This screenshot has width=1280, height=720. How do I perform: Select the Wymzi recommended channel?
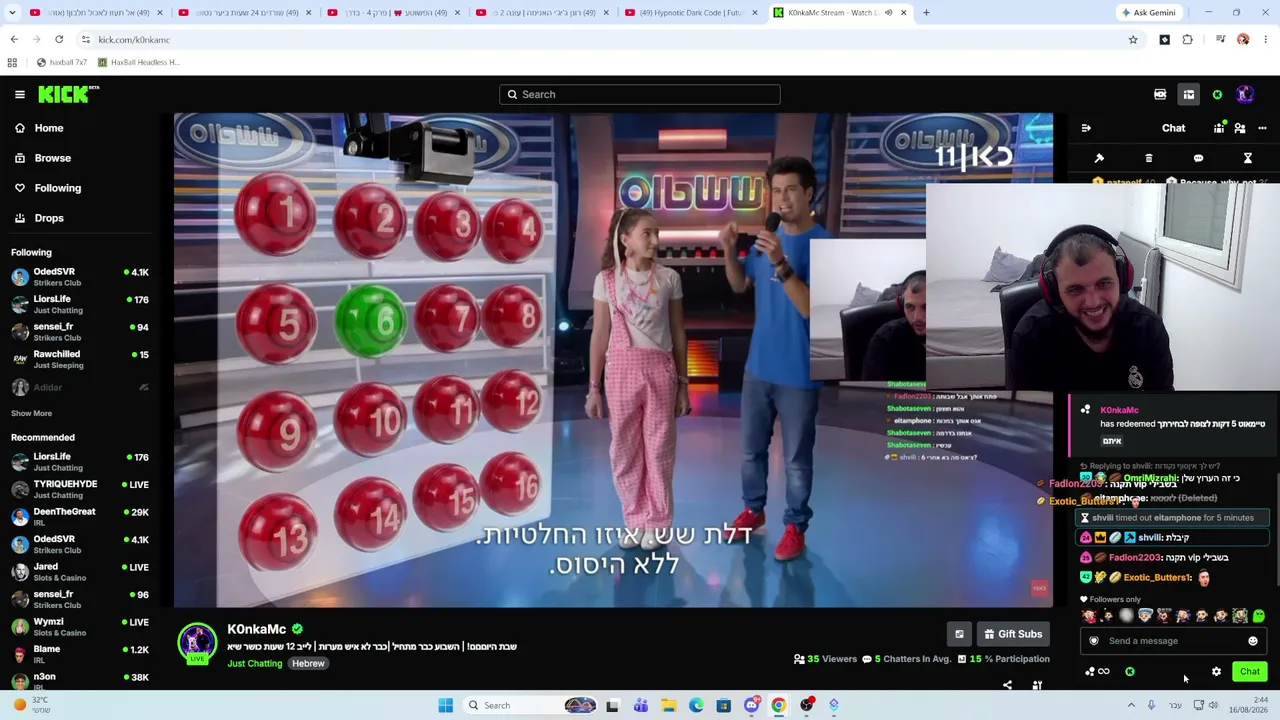coord(80,627)
